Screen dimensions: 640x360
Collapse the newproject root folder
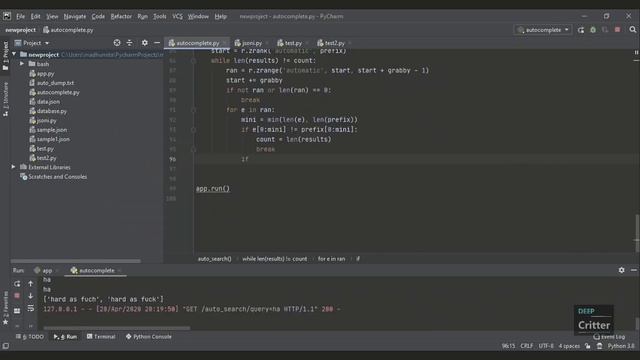(14, 54)
